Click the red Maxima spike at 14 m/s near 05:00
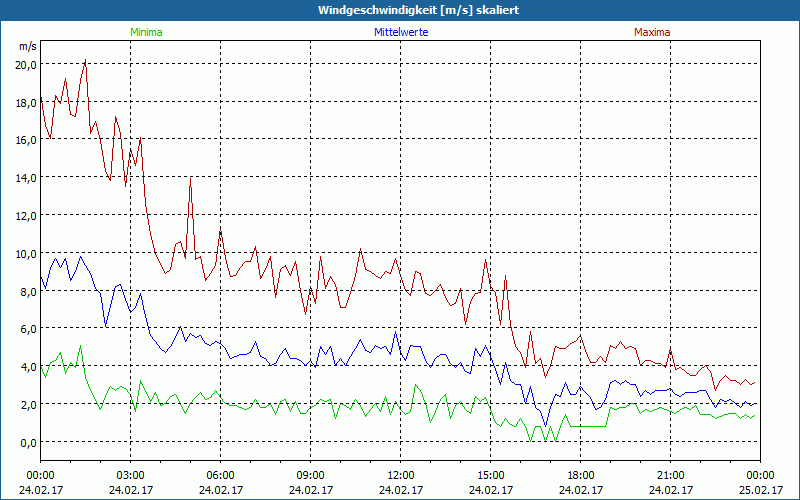The image size is (800, 500). point(190,178)
